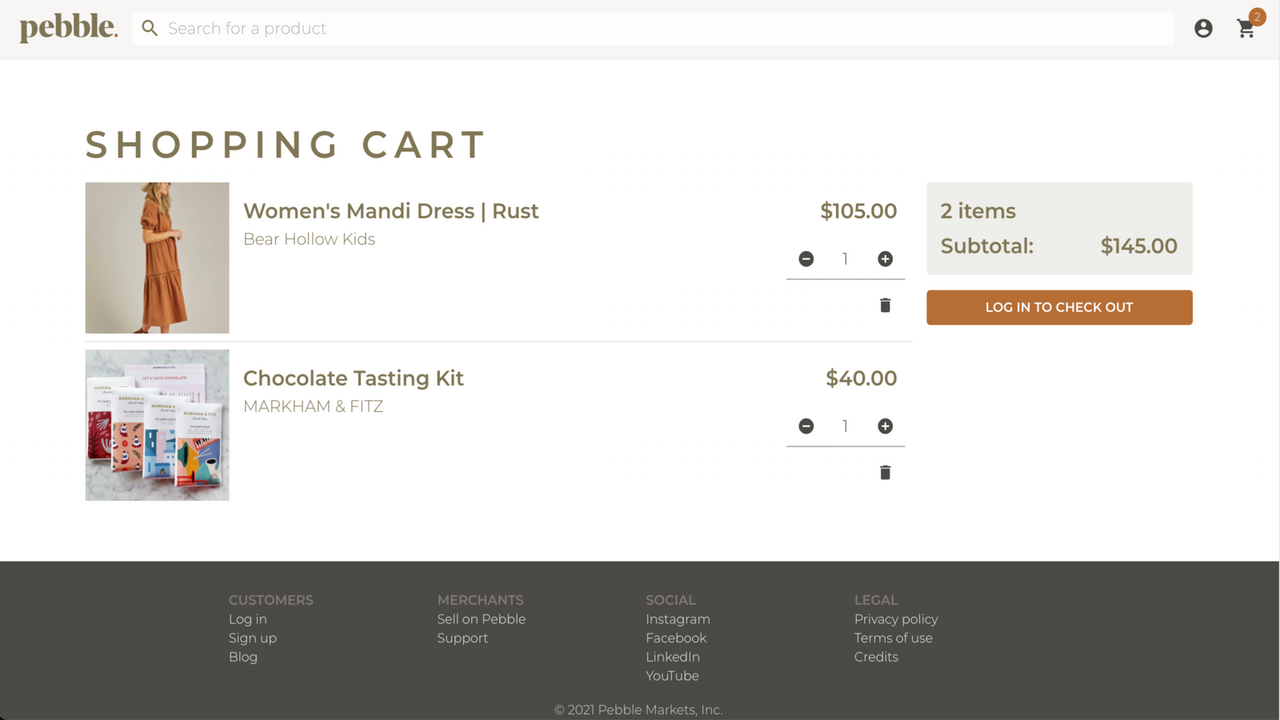Viewport: 1280px width, 720px height.
Task: Open Women's Mandi Dress product thumbnail
Action: click(157, 258)
